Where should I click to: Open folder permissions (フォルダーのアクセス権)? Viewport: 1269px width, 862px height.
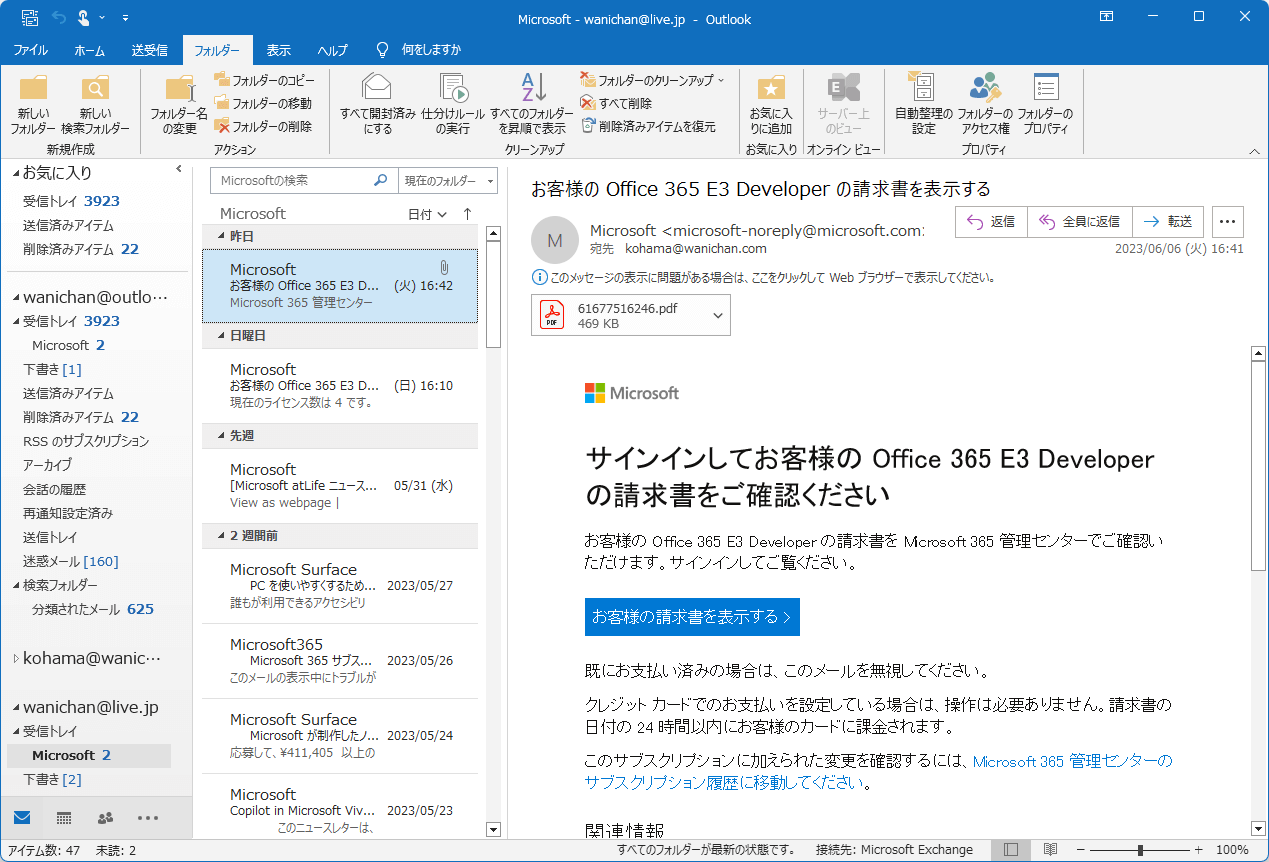[x=985, y=106]
